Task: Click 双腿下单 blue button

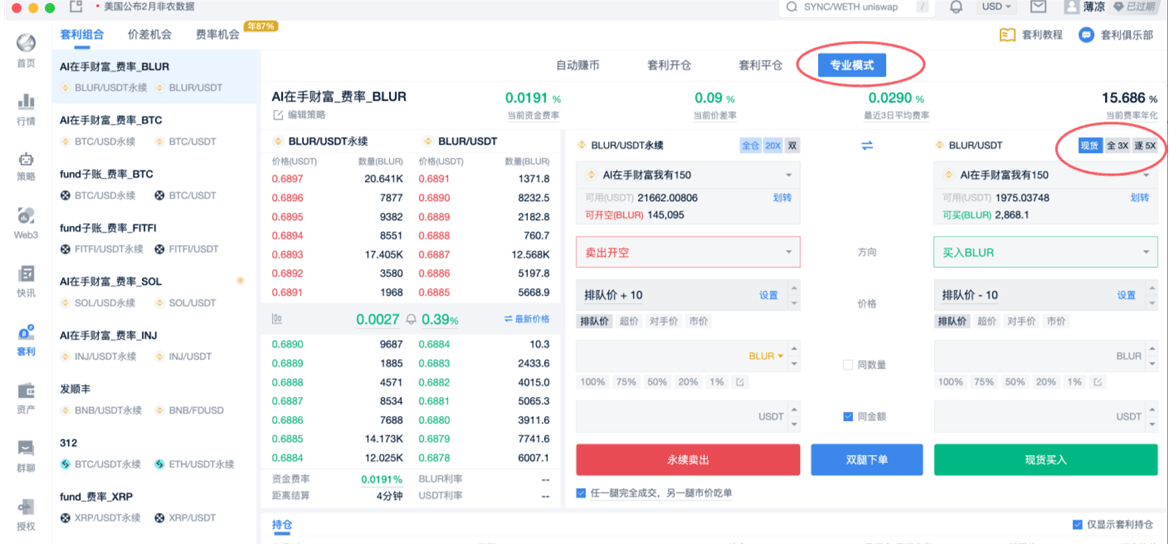Action: 867,460
